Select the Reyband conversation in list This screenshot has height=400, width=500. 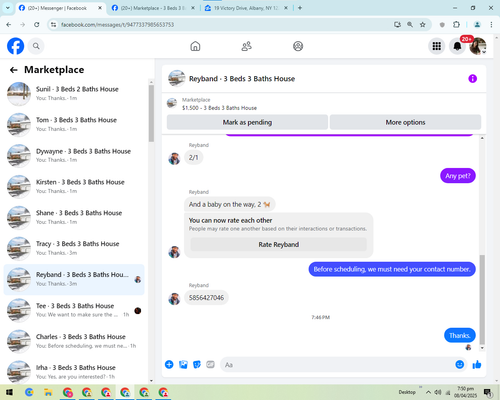[74, 279]
